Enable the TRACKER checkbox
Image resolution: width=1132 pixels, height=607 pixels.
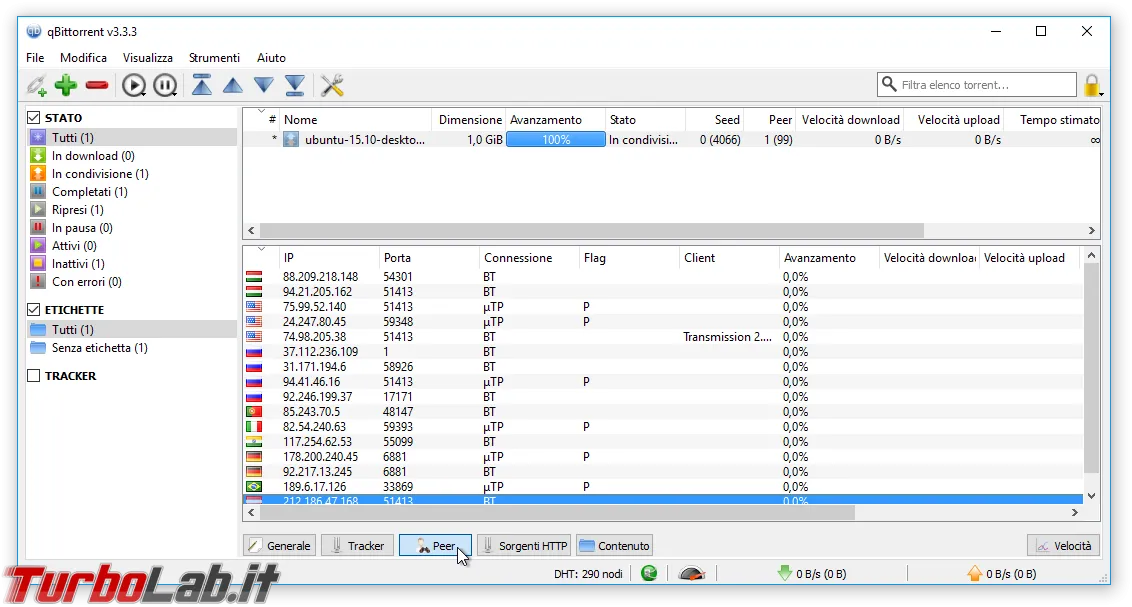[x=33, y=375]
